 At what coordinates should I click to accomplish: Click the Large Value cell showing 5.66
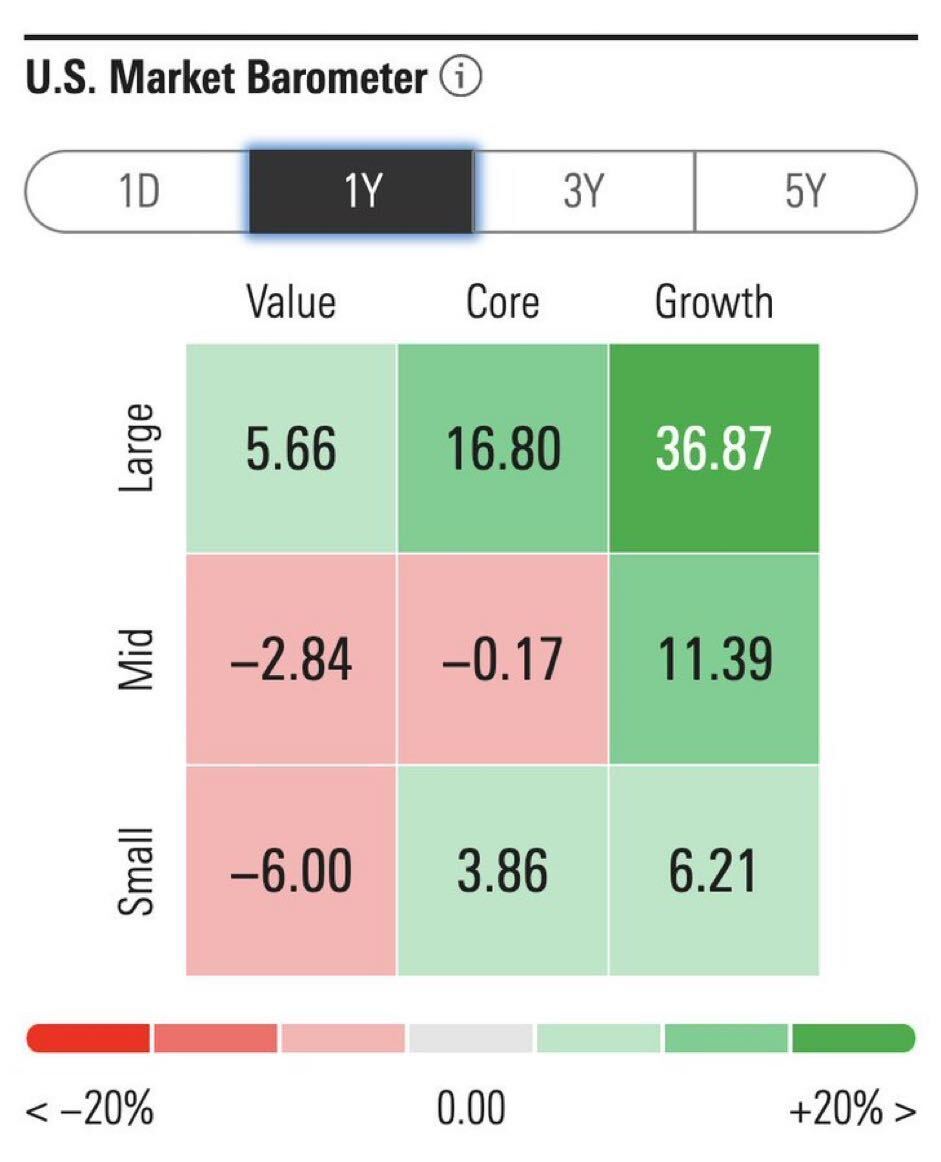click(x=291, y=448)
